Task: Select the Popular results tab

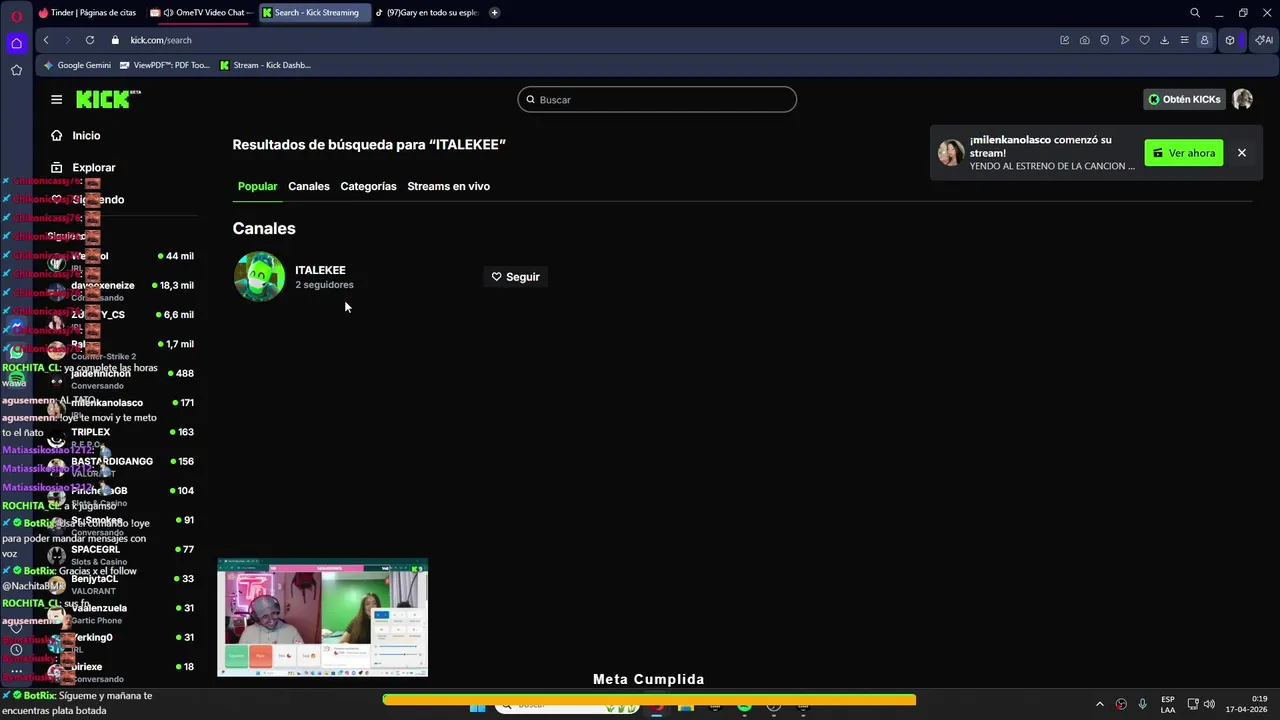Action: coord(257,186)
